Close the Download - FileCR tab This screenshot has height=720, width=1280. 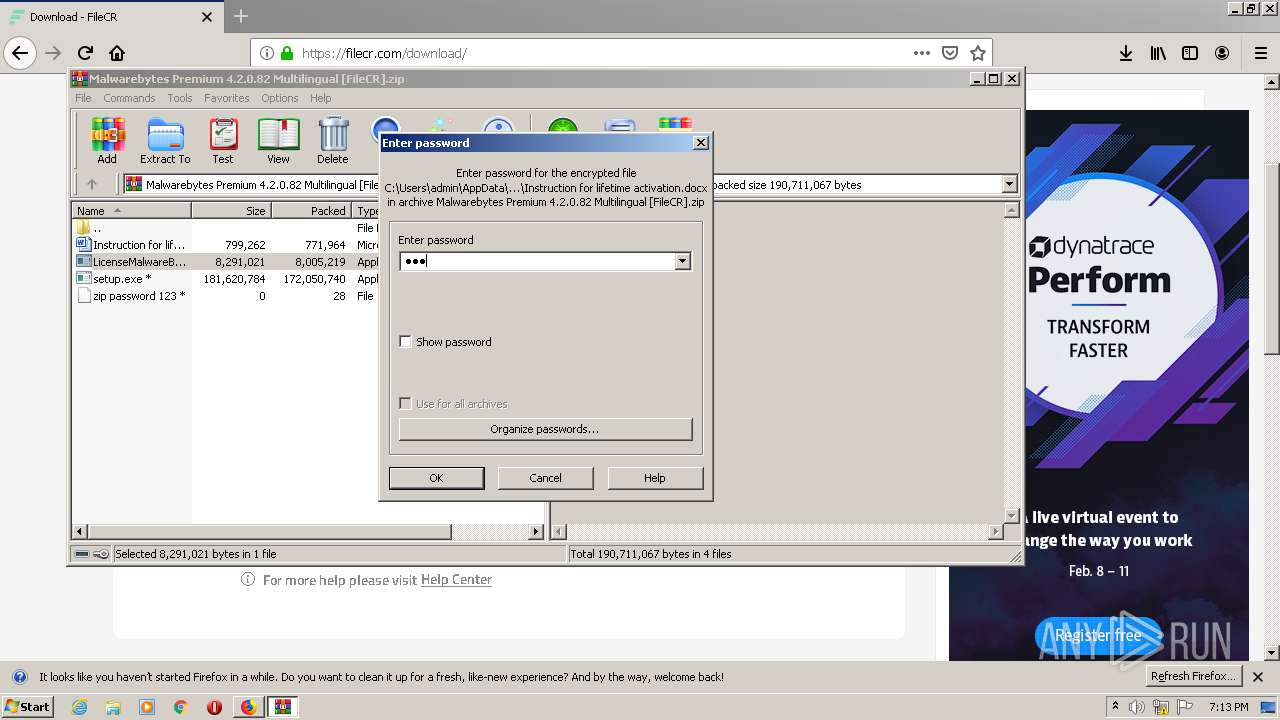(x=207, y=17)
